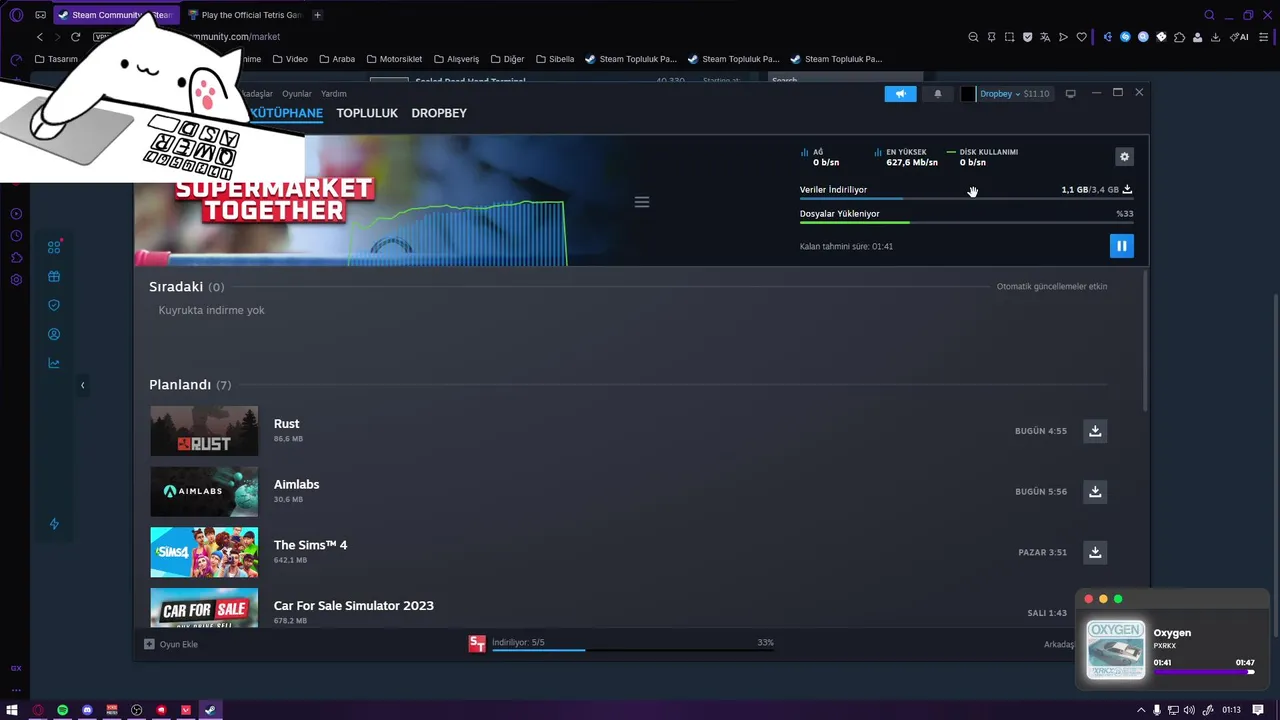Click Otomatik güncellemeler etkin text
Image resolution: width=1280 pixels, height=720 pixels.
1052,287
